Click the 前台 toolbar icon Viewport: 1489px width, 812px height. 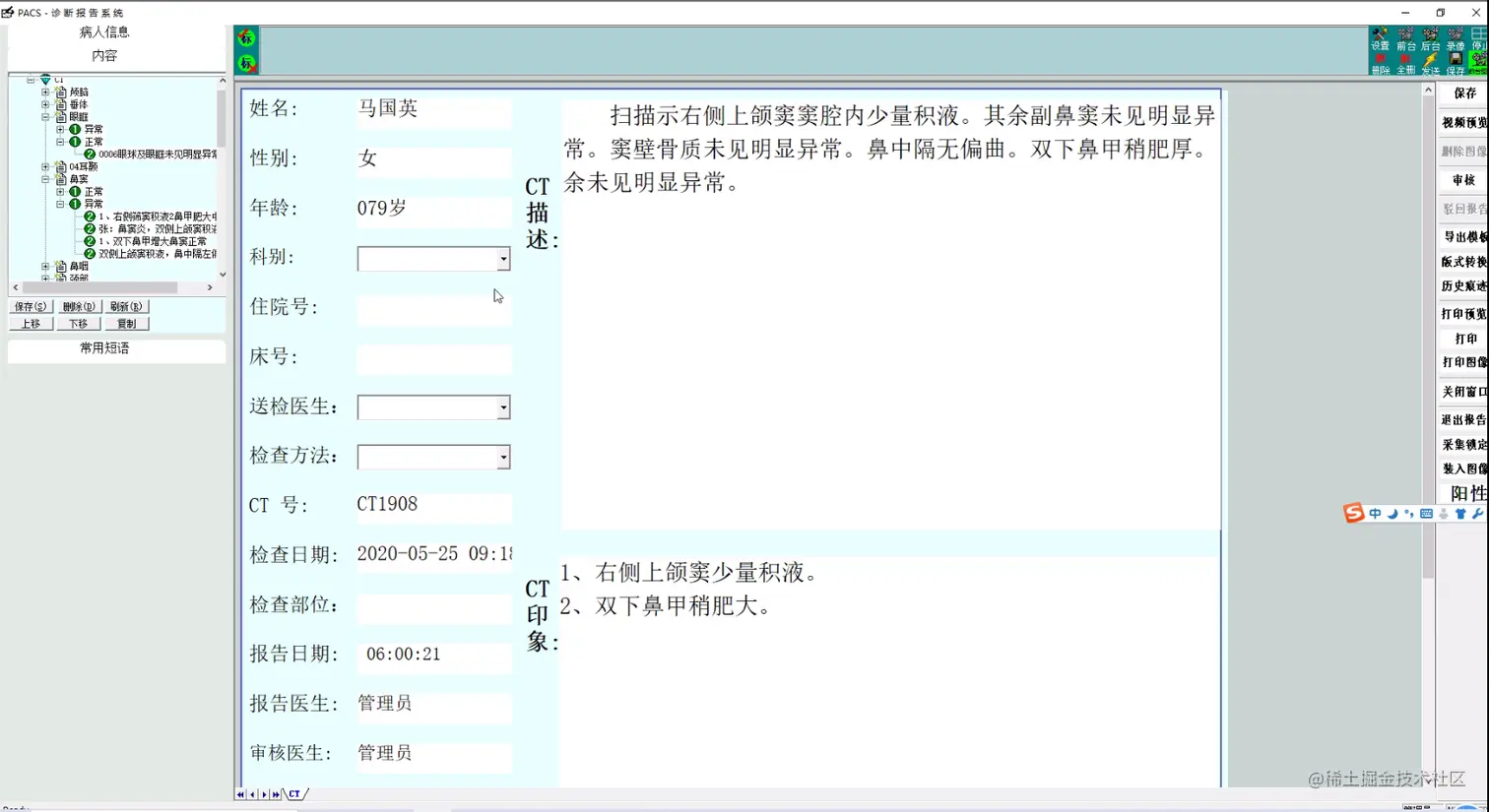pyautogui.click(x=1405, y=39)
